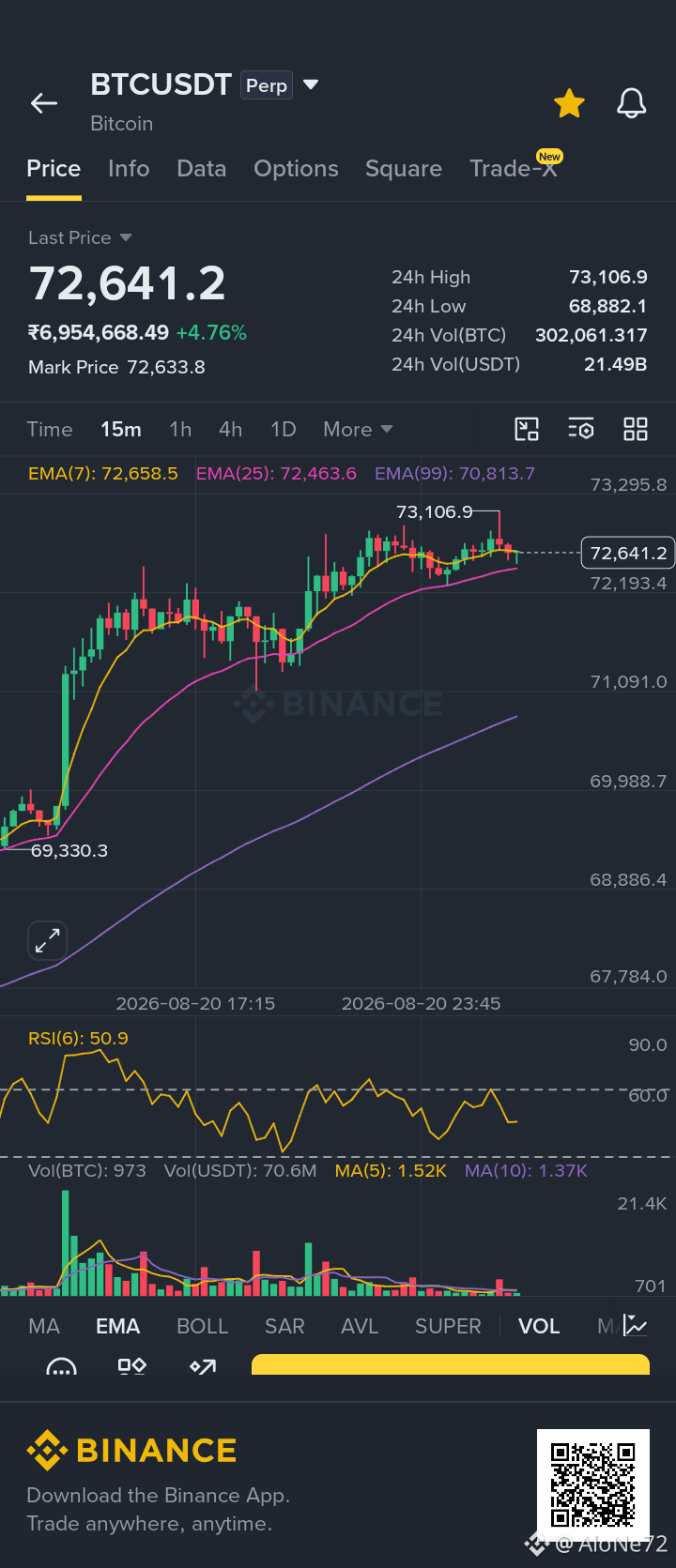
Task: Click the MA(5): 1.52K volume label
Action: (x=391, y=1171)
